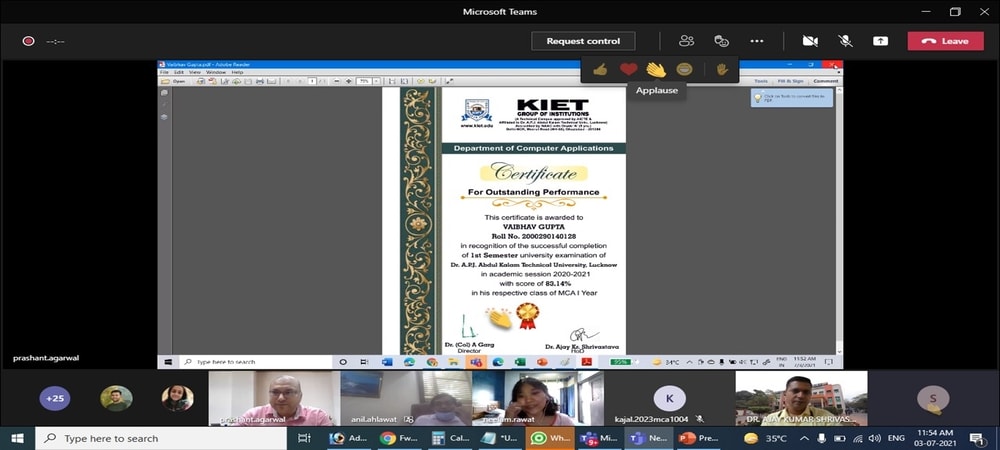This screenshot has height=450, width=1000.
Task: Send the Laugh reaction
Action: click(x=684, y=69)
